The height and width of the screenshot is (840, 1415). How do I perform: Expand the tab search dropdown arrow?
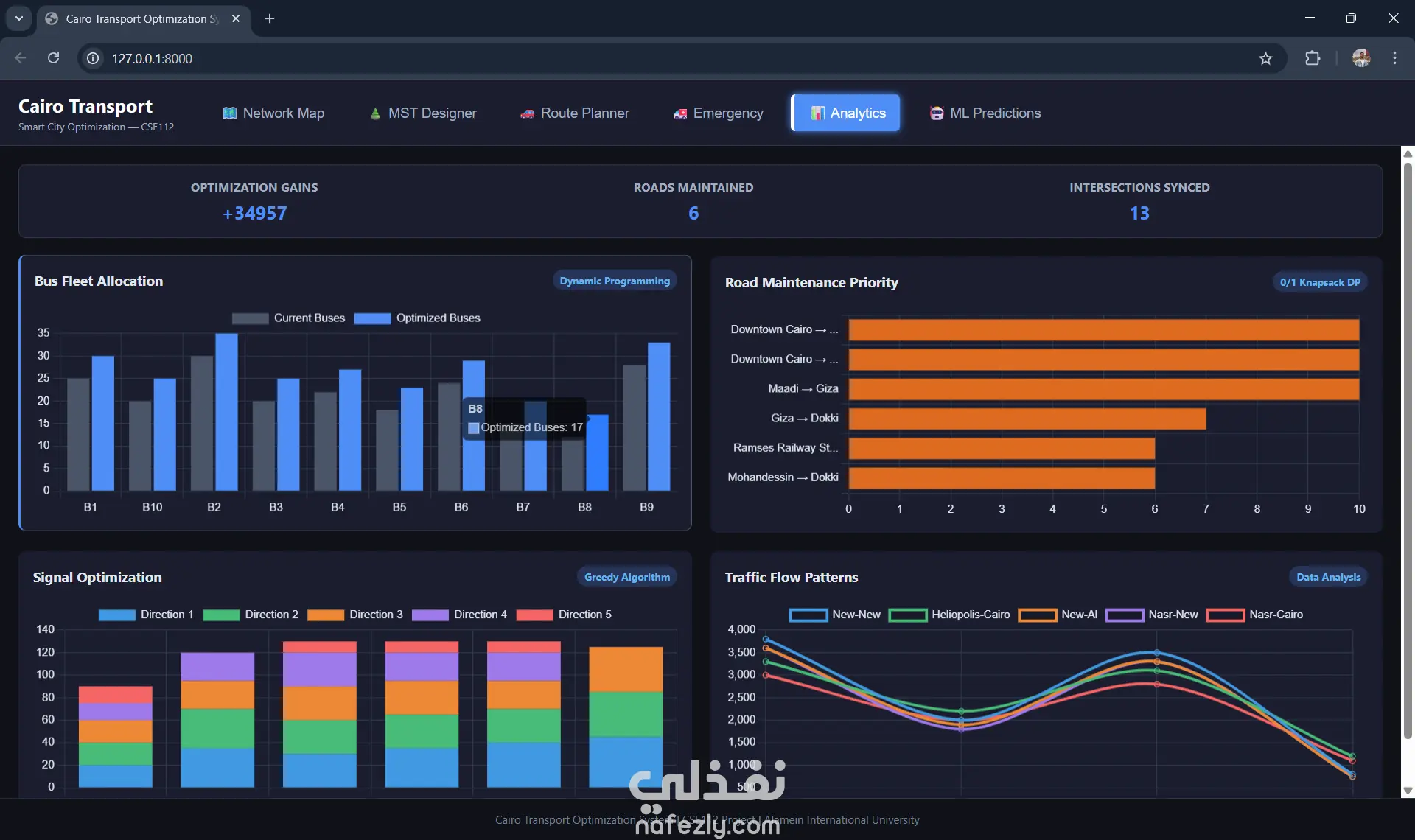19,18
